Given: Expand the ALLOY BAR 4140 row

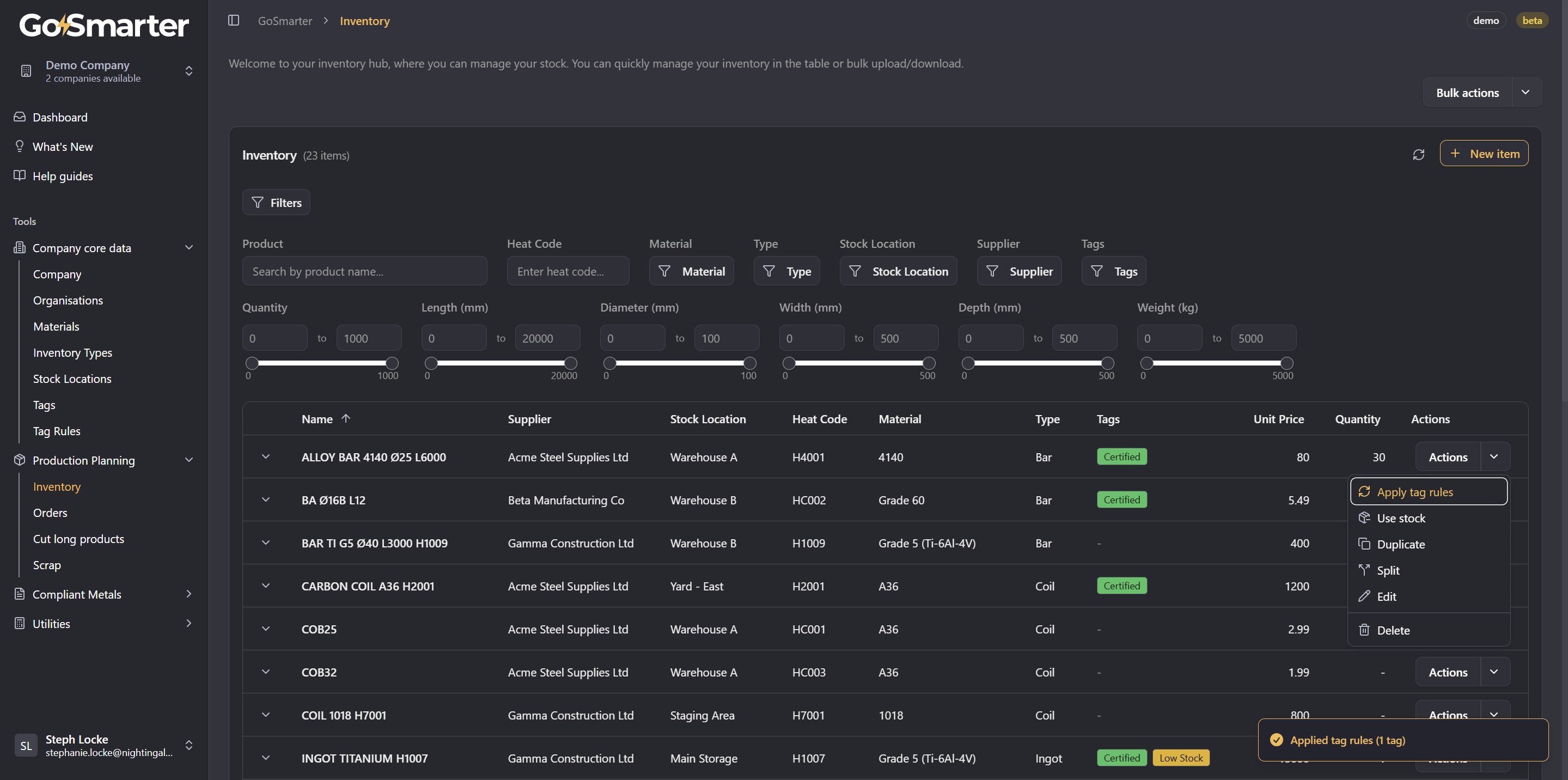Looking at the screenshot, I should (x=265, y=456).
